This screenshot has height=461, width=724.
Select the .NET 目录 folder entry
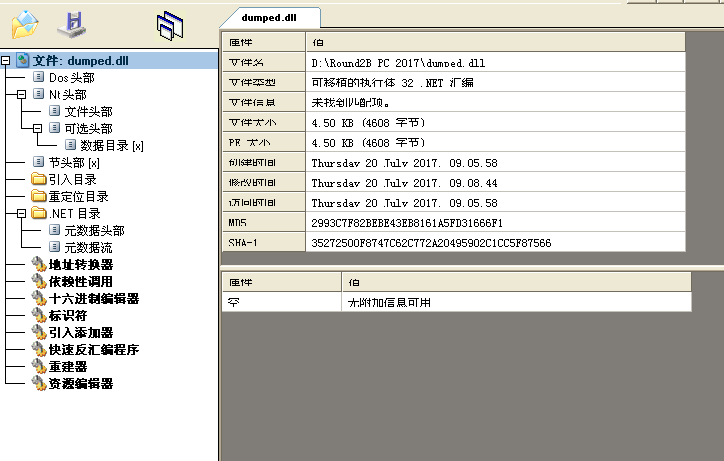click(x=75, y=213)
